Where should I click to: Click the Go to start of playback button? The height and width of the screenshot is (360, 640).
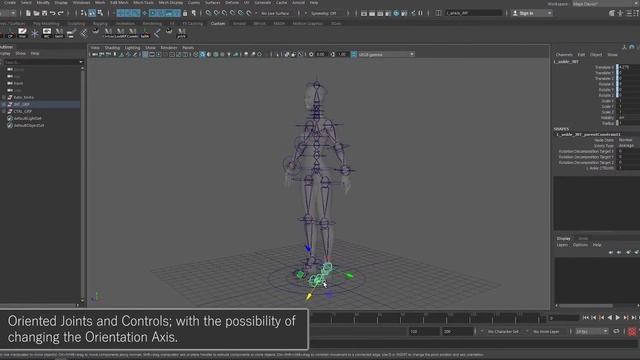586,318
